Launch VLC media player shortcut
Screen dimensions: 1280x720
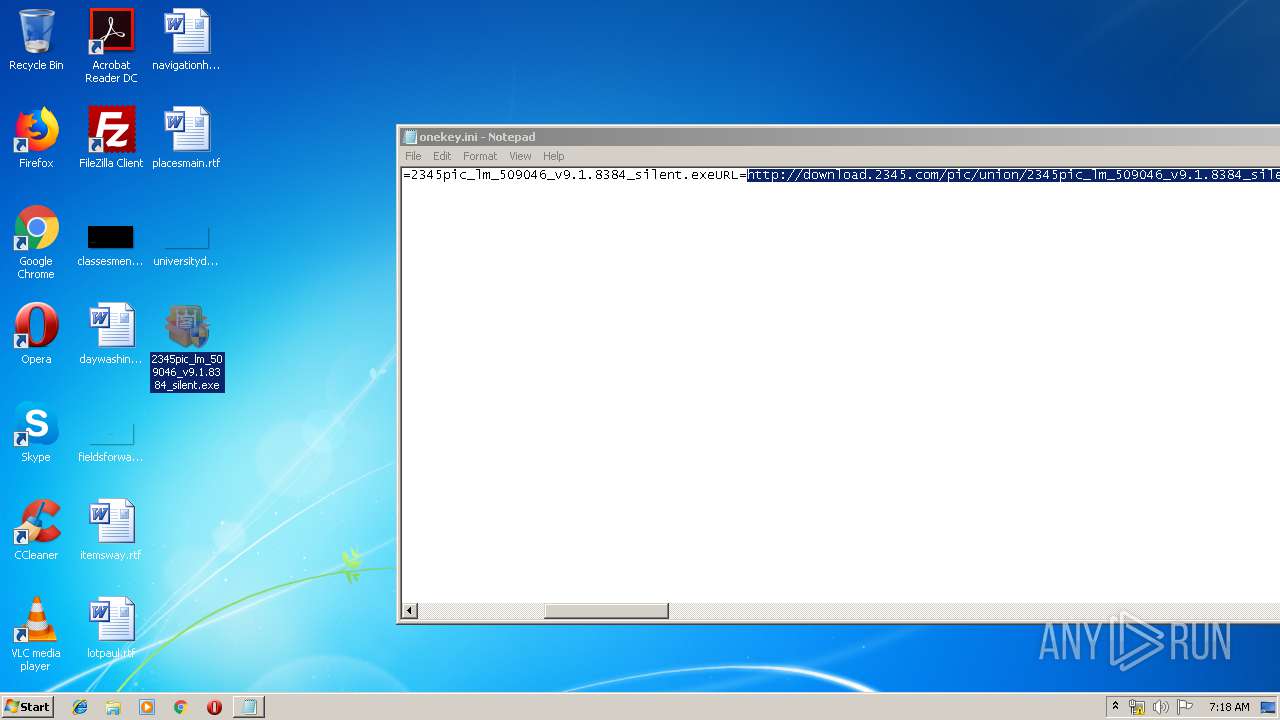pos(36,634)
